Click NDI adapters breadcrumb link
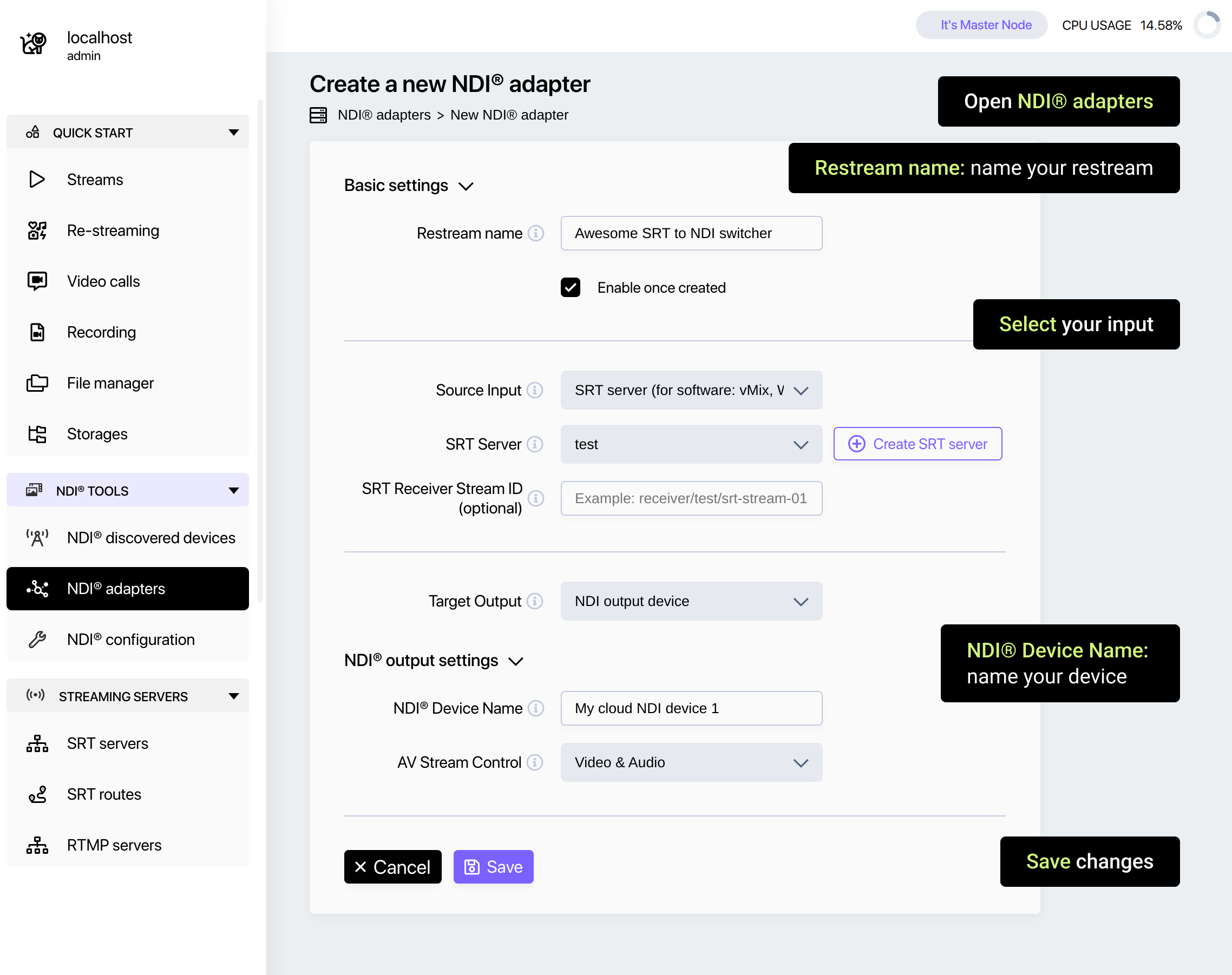This screenshot has height=975, width=1232. click(x=384, y=115)
